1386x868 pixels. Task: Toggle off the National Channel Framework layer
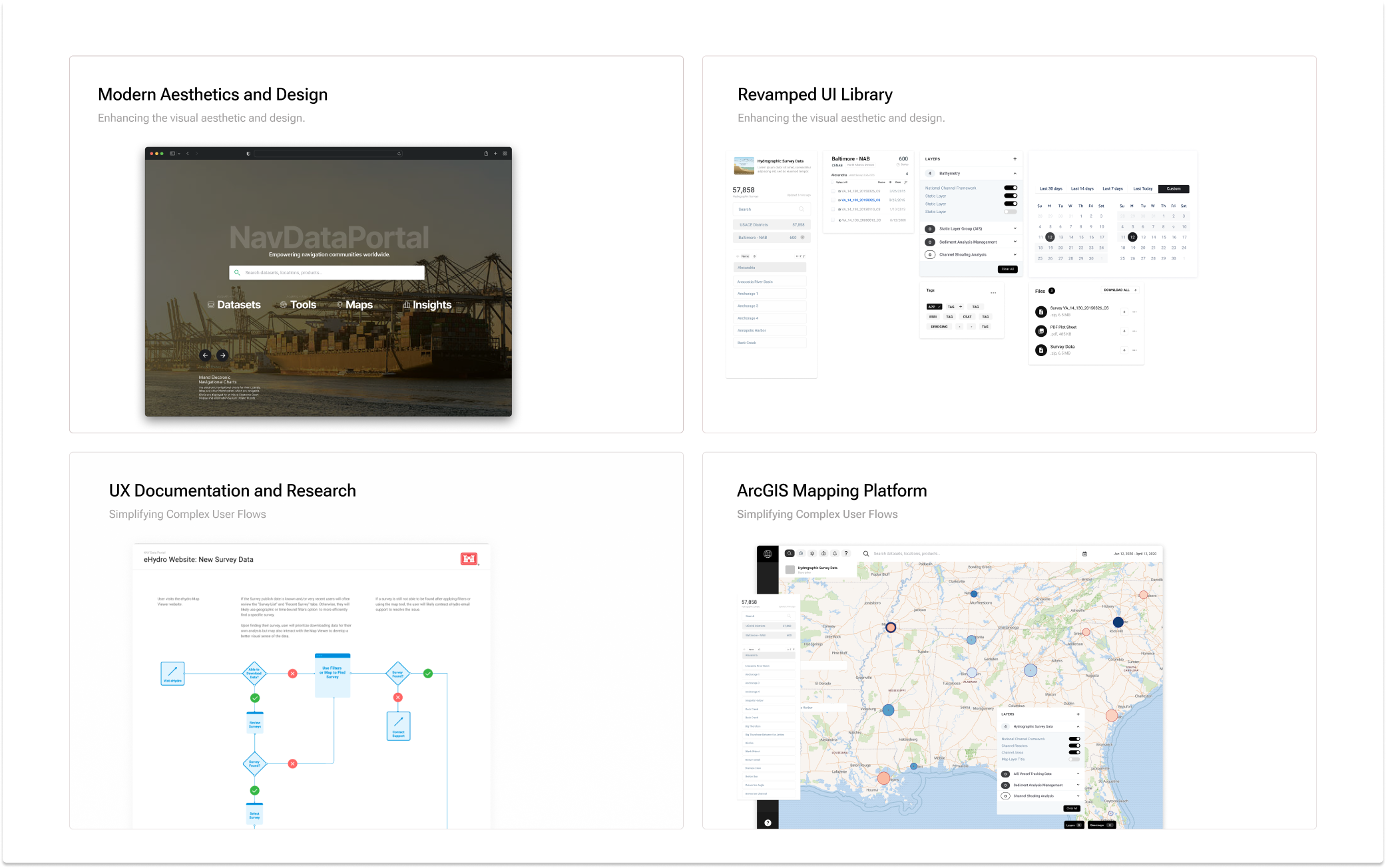(x=1011, y=188)
